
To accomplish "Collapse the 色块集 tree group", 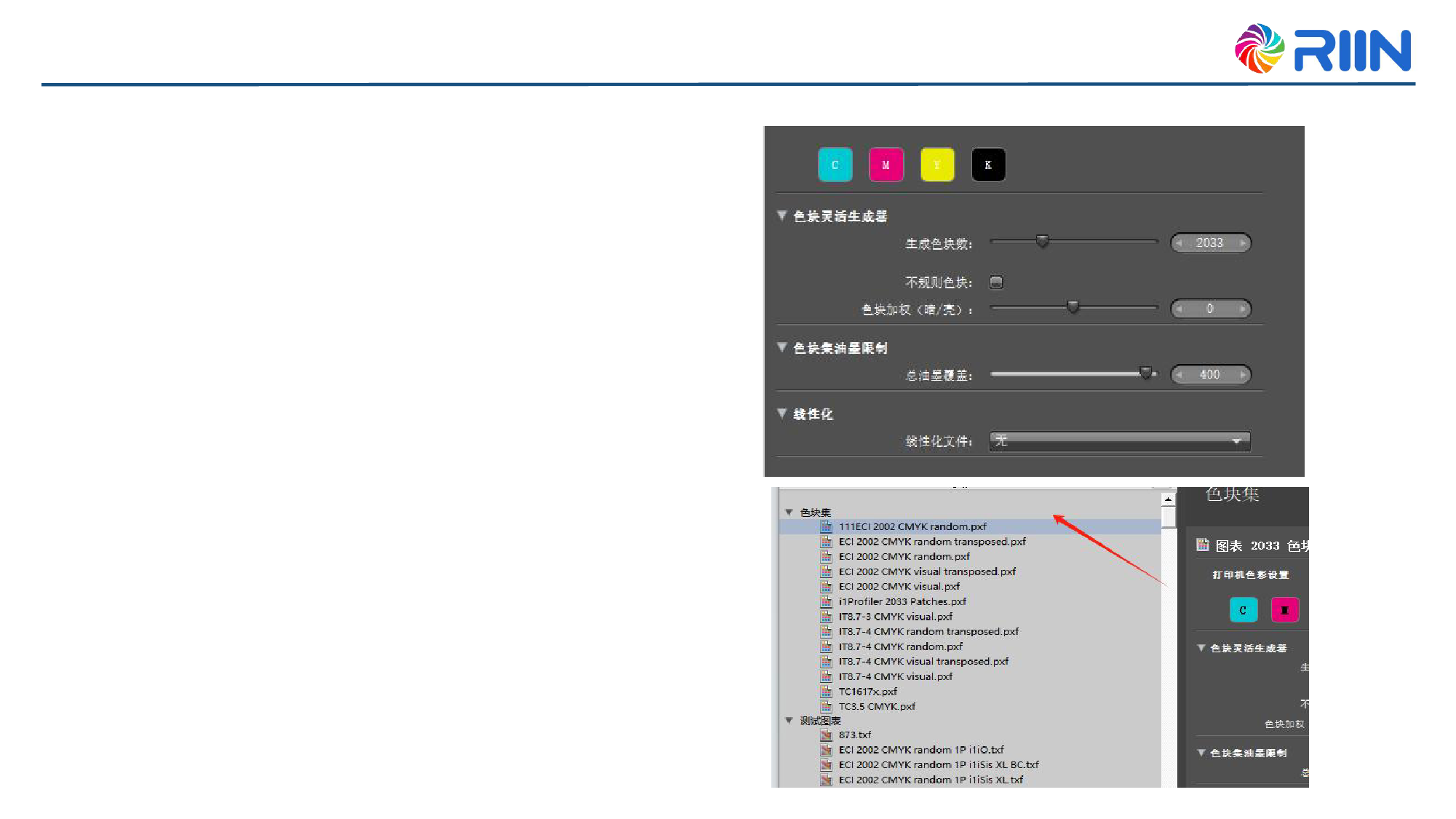I will click(789, 513).
